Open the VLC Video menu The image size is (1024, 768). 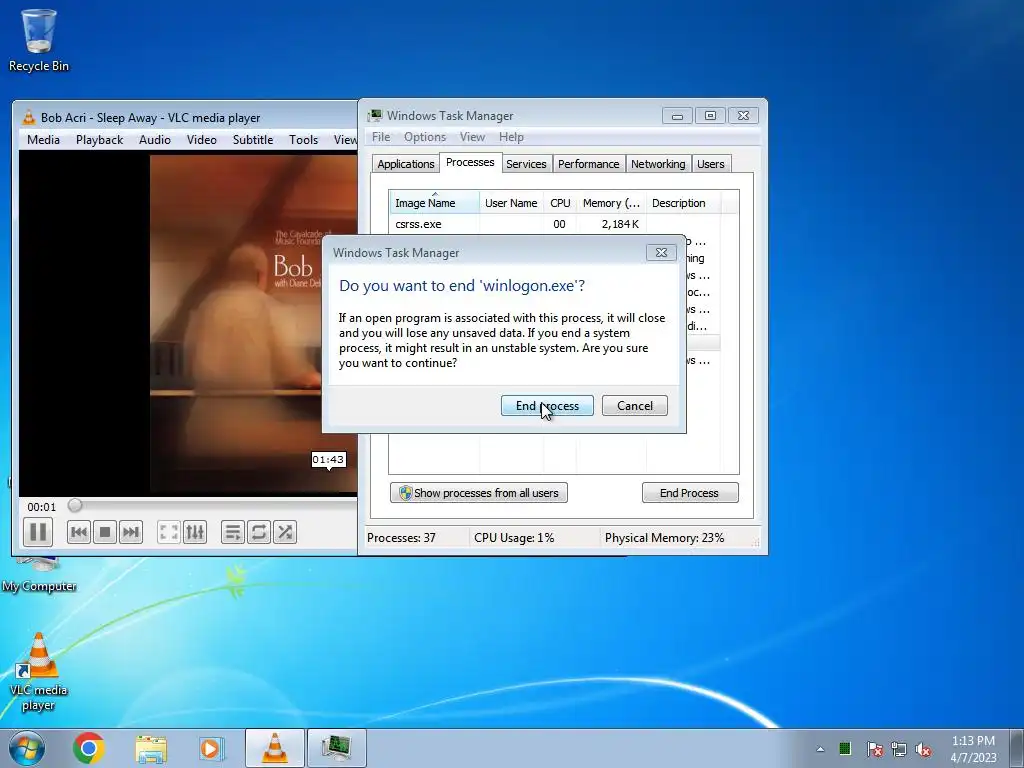pyautogui.click(x=202, y=140)
